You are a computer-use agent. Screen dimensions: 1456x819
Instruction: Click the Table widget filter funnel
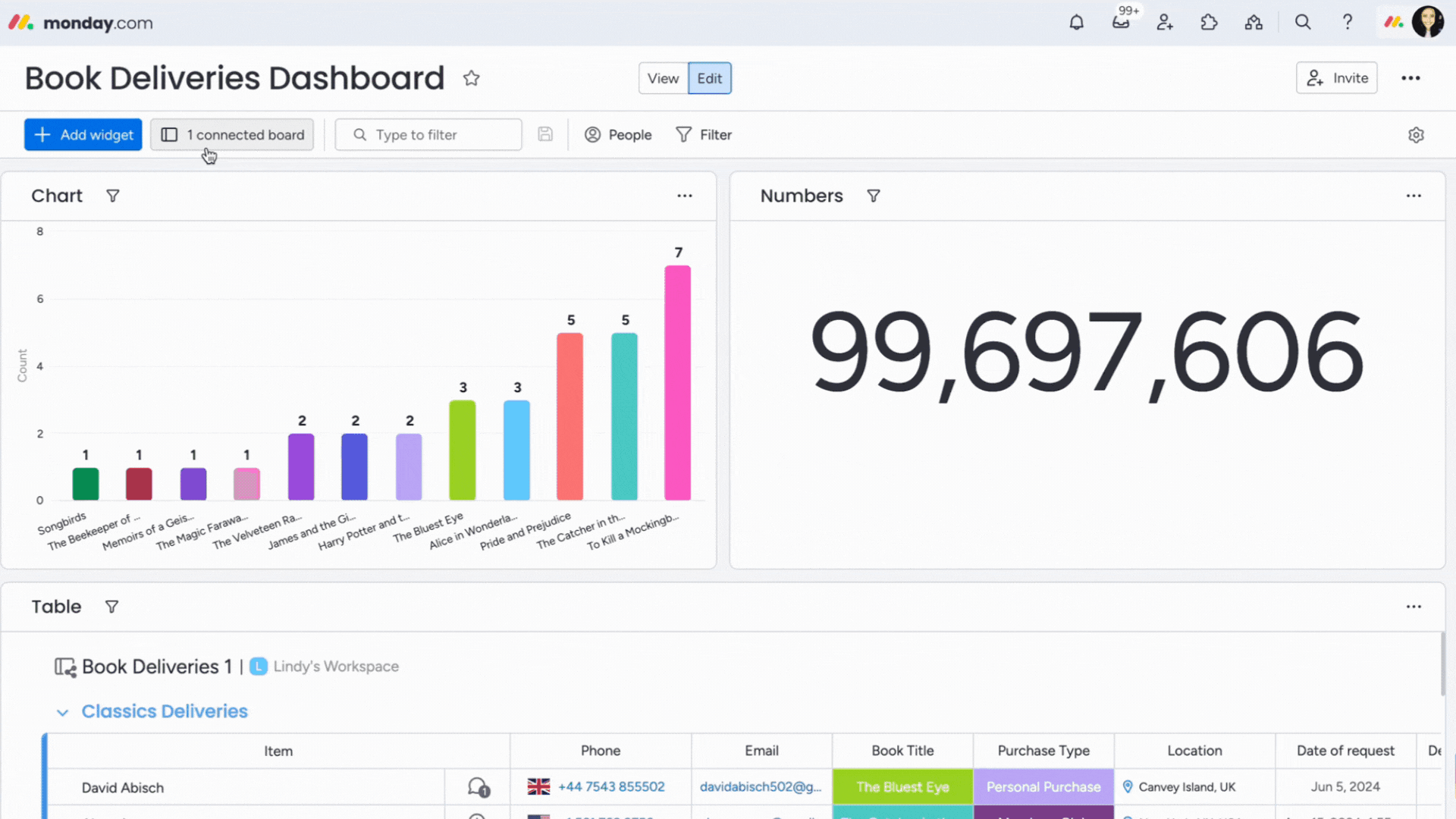pyautogui.click(x=111, y=607)
